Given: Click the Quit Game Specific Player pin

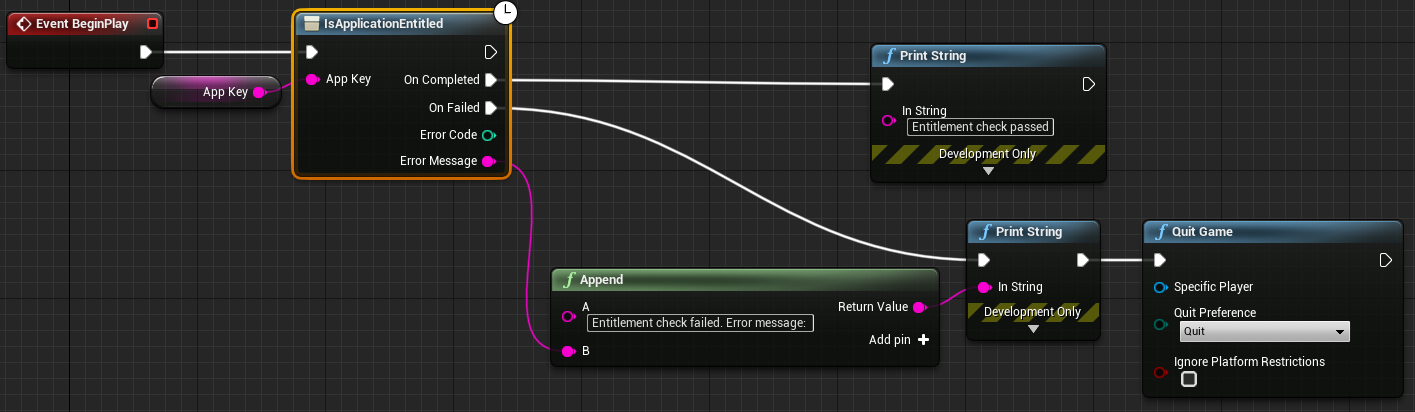Looking at the screenshot, I should tap(1160, 288).
